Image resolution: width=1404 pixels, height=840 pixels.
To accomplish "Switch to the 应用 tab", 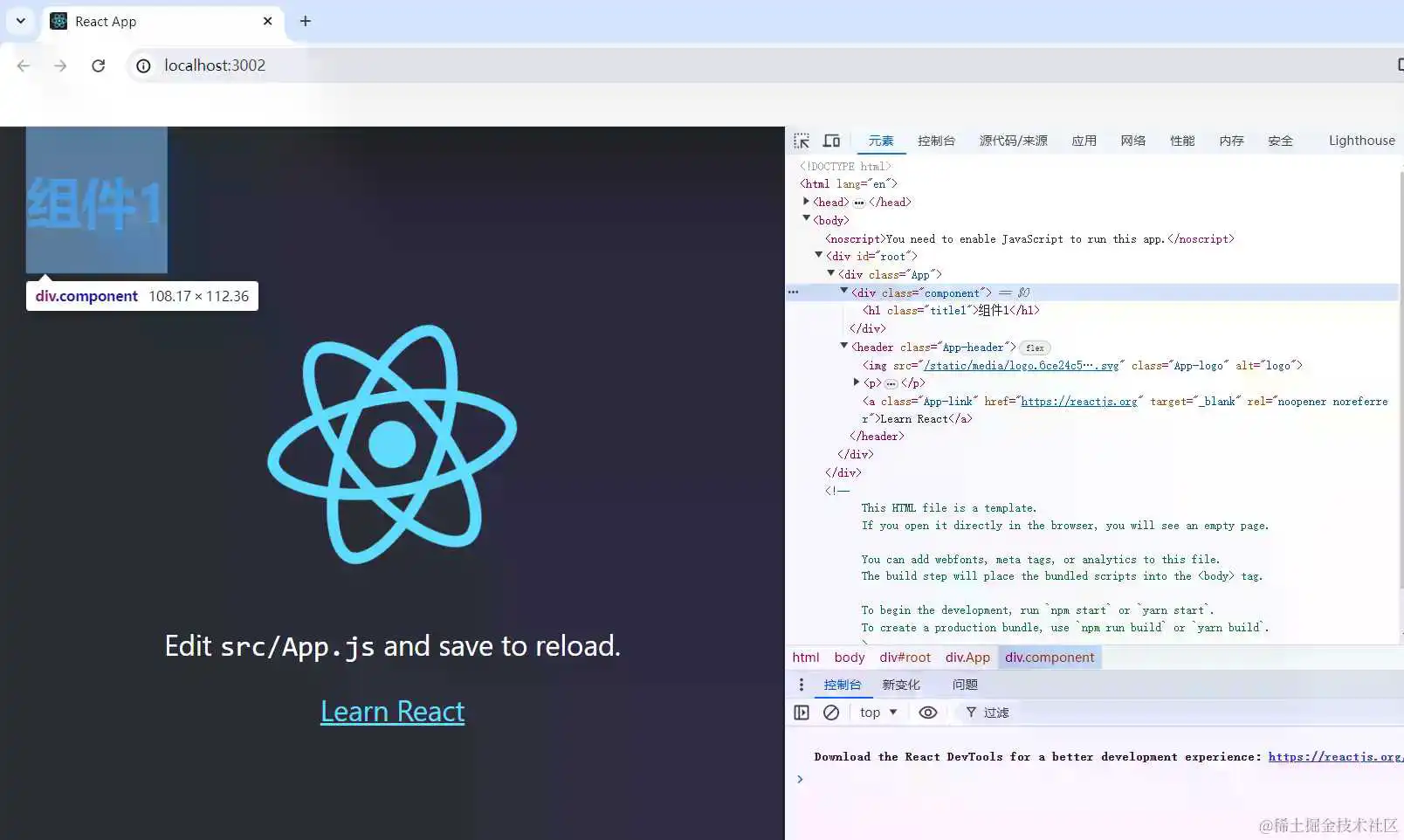I will (1084, 141).
